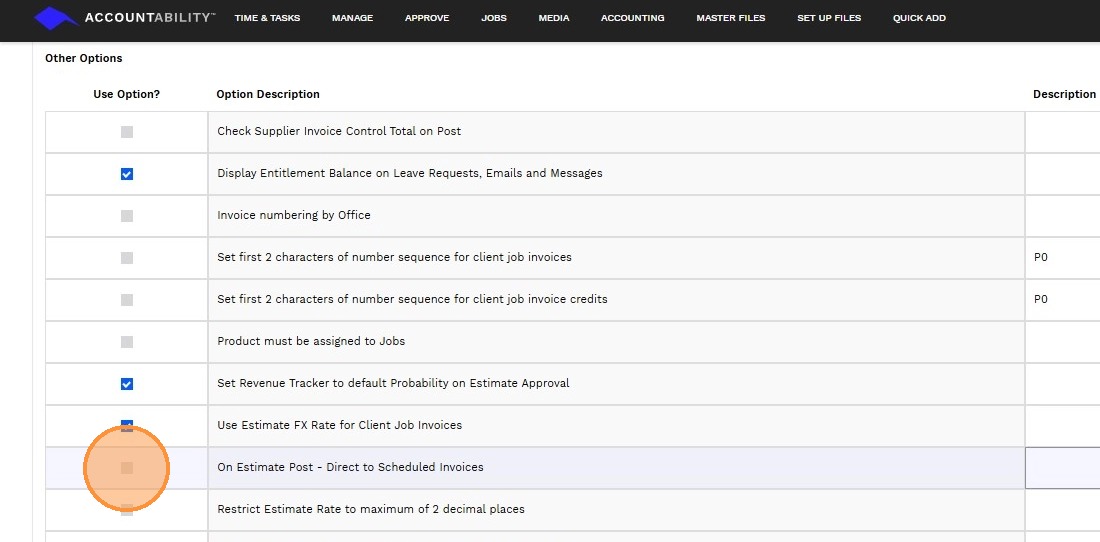Enable On Estimate Post Direct to Scheduled Invoices
Image resolution: width=1100 pixels, height=542 pixels.
coord(127,468)
